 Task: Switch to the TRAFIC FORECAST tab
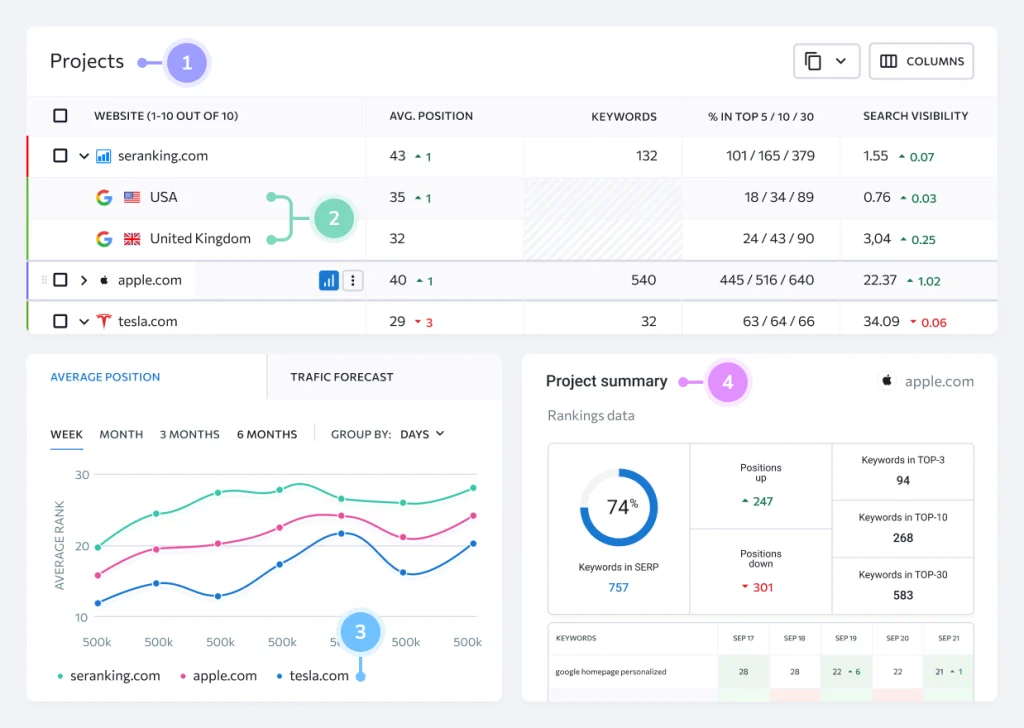click(342, 377)
